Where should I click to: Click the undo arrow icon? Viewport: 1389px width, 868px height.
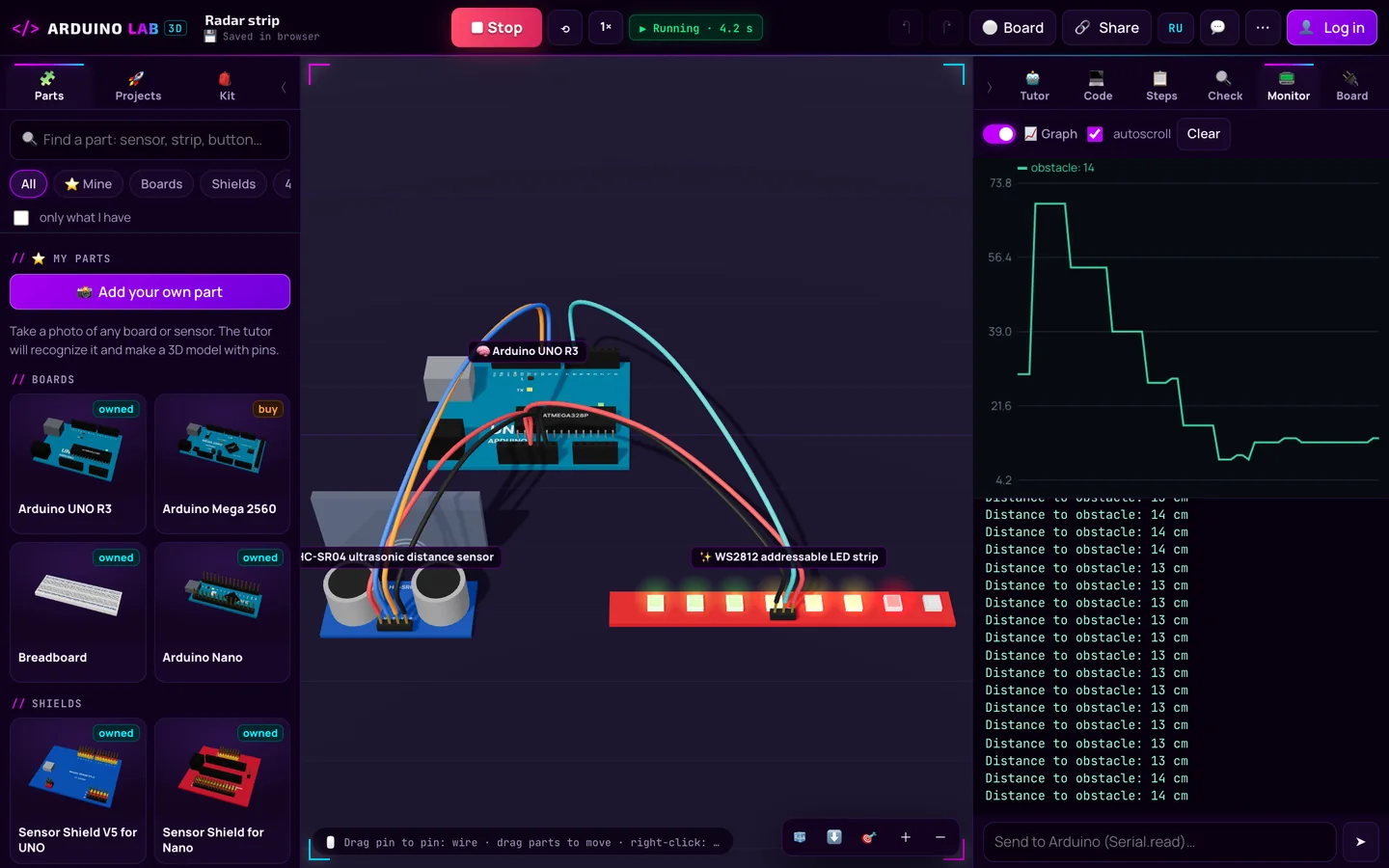pyautogui.click(x=906, y=28)
